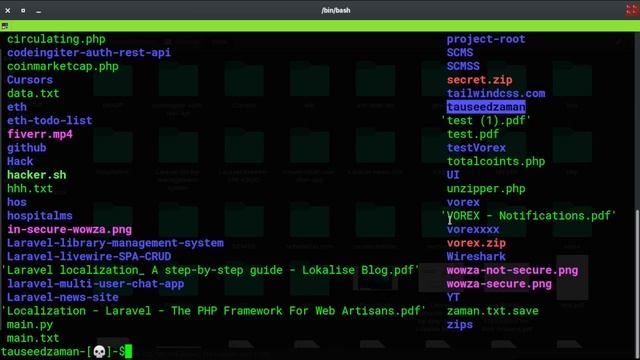
Task: Click the secret.zip archive name
Action: pos(479,80)
